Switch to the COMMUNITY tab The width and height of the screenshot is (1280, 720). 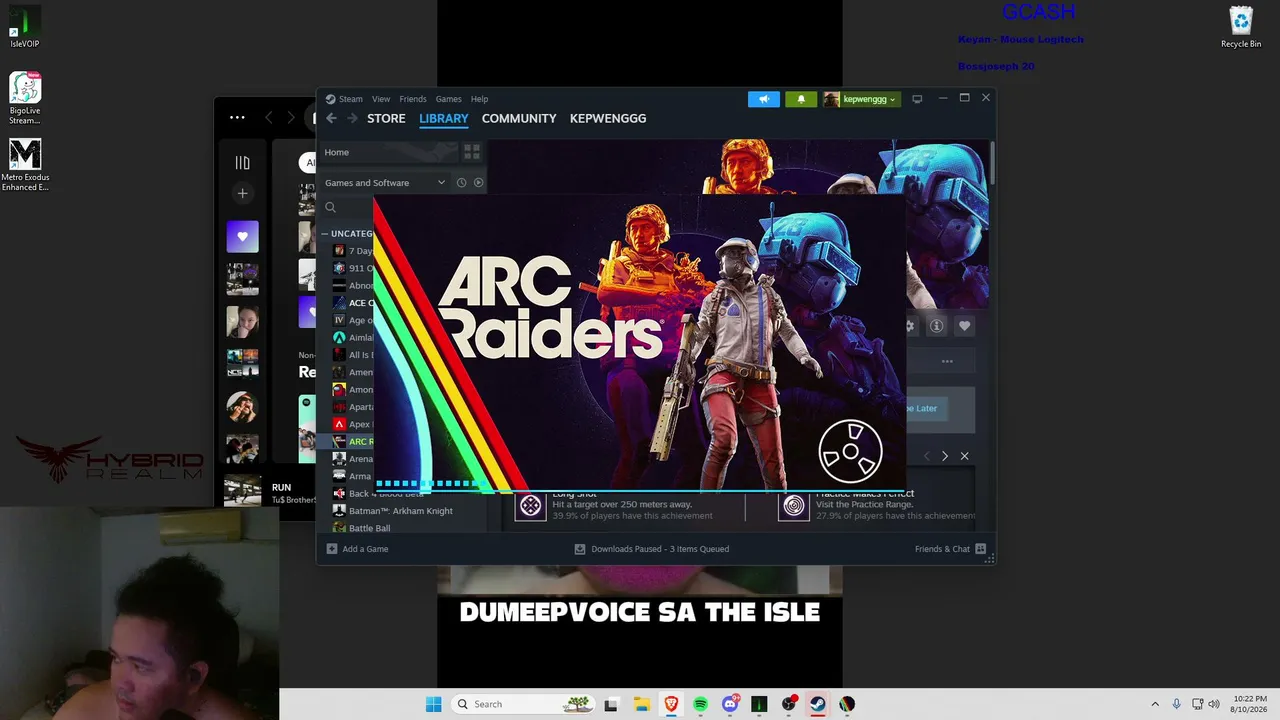tap(519, 118)
